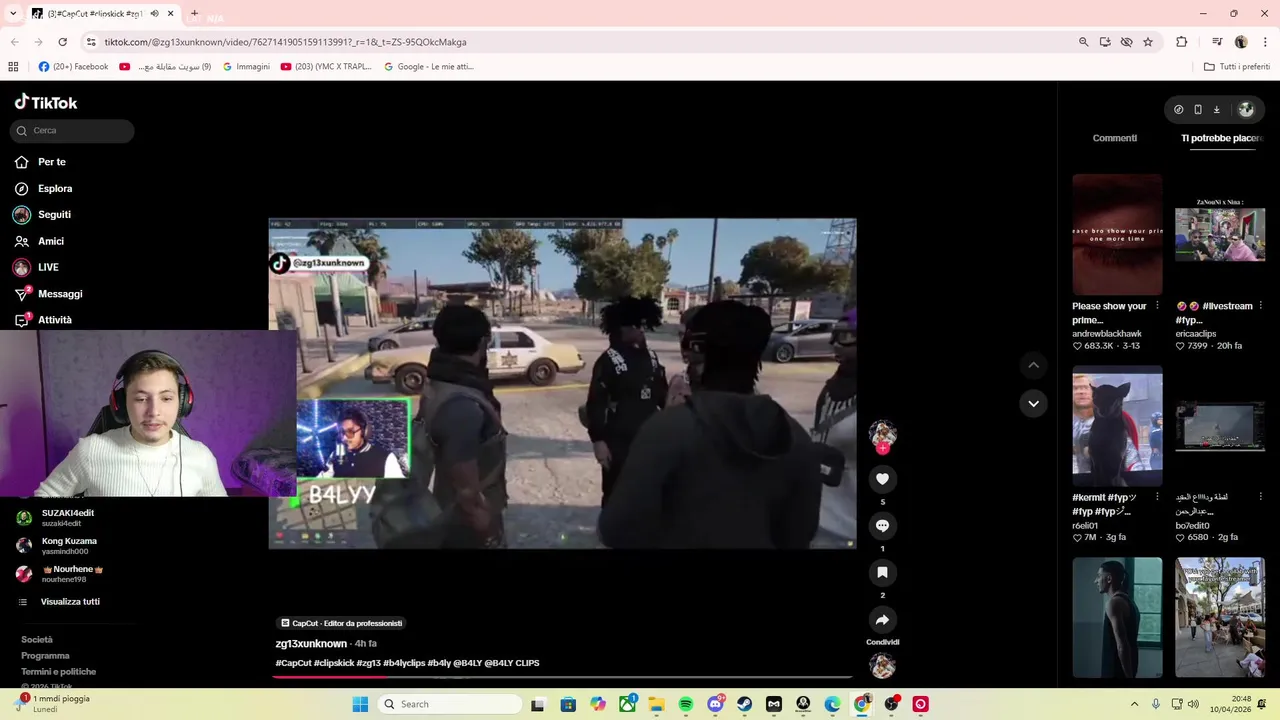Switch to Commenti tab
This screenshot has height=720, width=1280.
pyautogui.click(x=1114, y=138)
